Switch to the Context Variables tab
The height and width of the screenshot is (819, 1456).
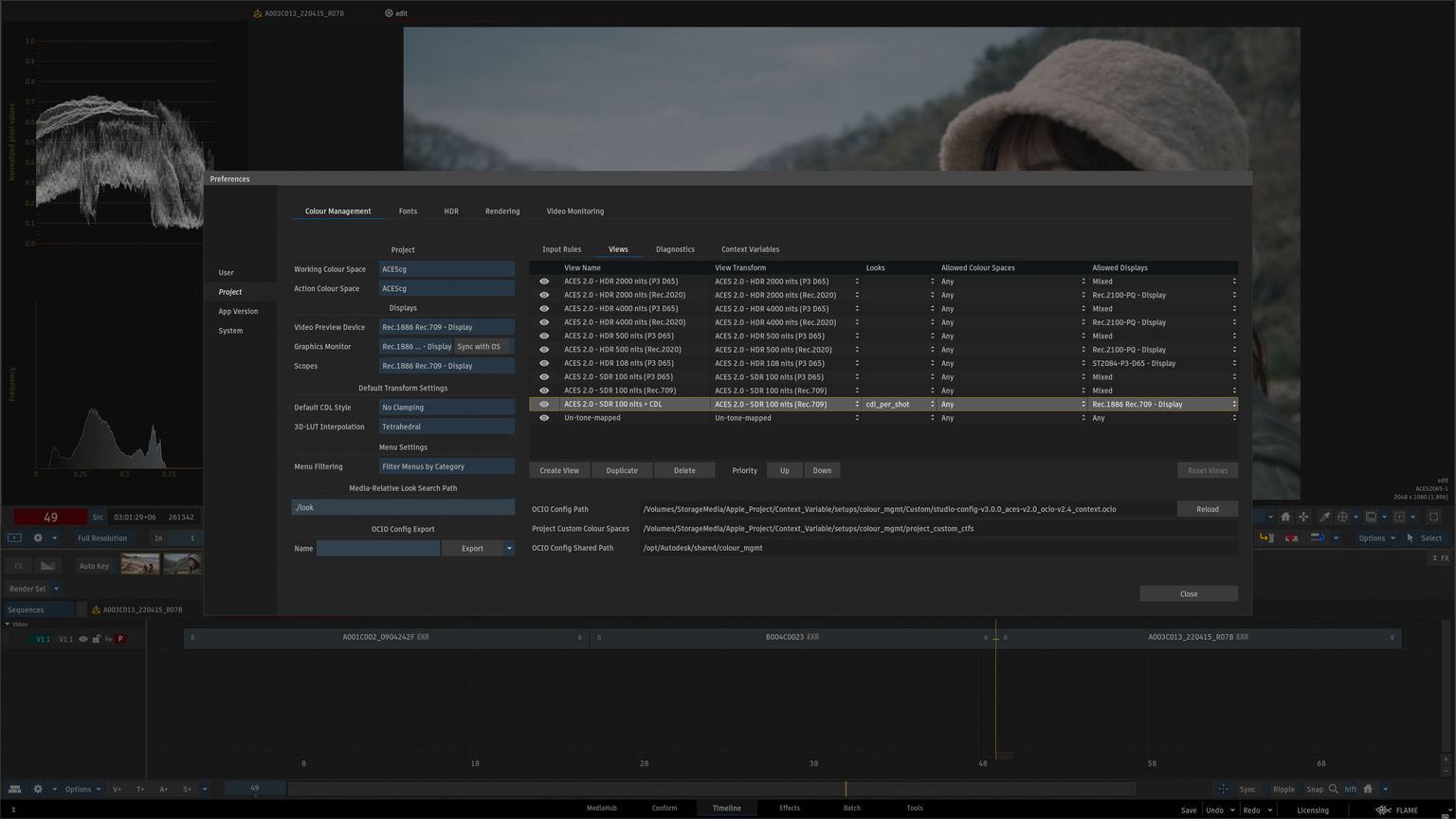[x=750, y=249]
